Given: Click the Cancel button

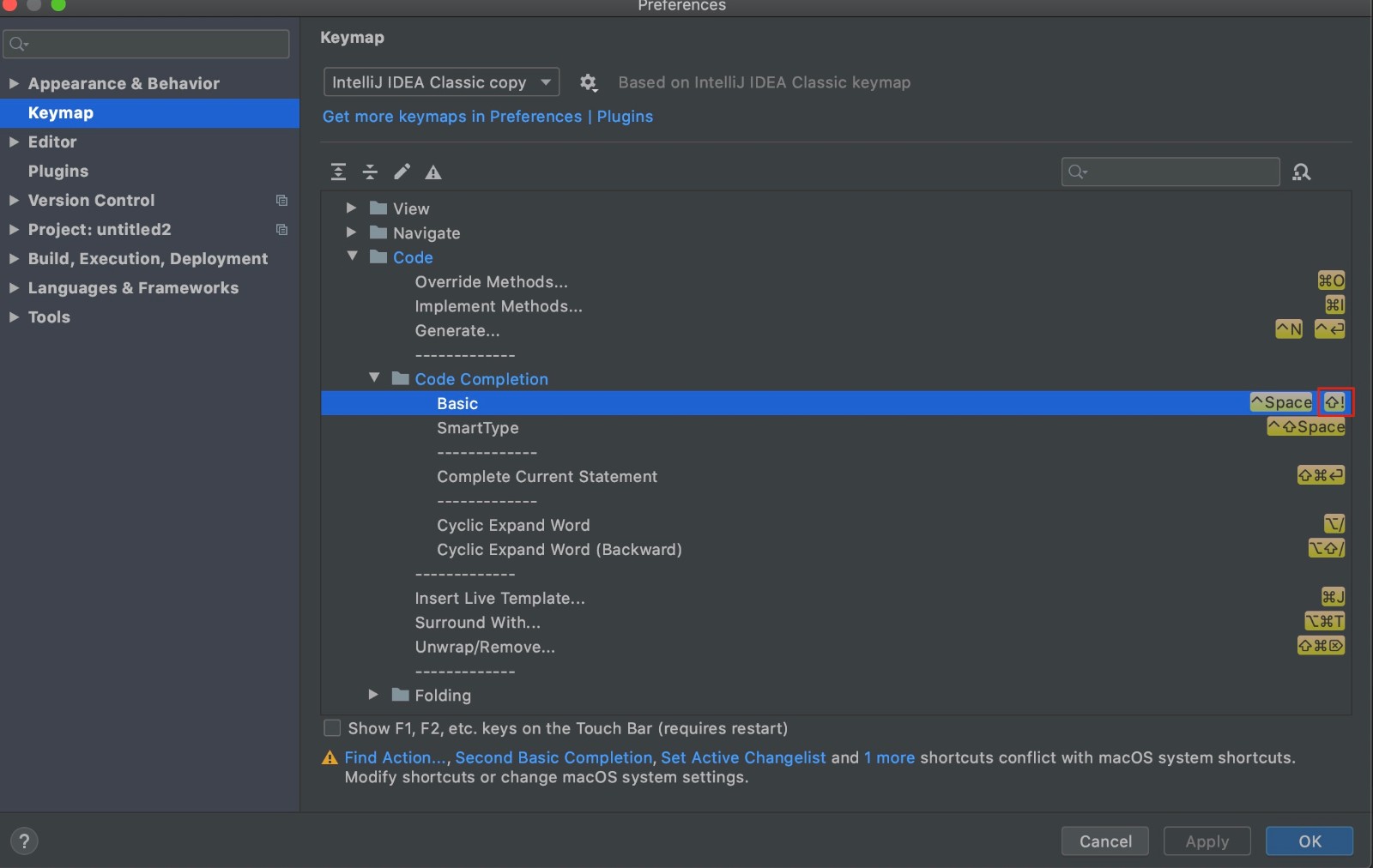Looking at the screenshot, I should pyautogui.click(x=1105, y=841).
